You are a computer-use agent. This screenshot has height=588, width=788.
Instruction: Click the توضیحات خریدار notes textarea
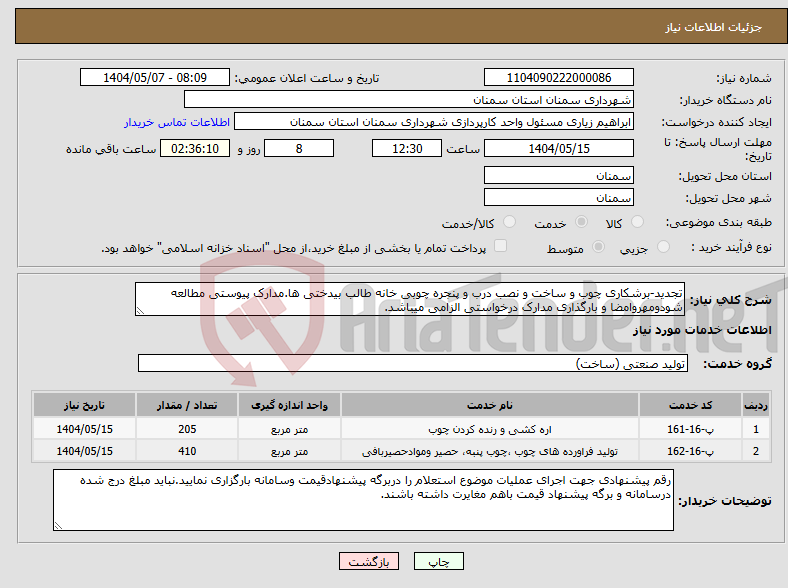pos(364,500)
